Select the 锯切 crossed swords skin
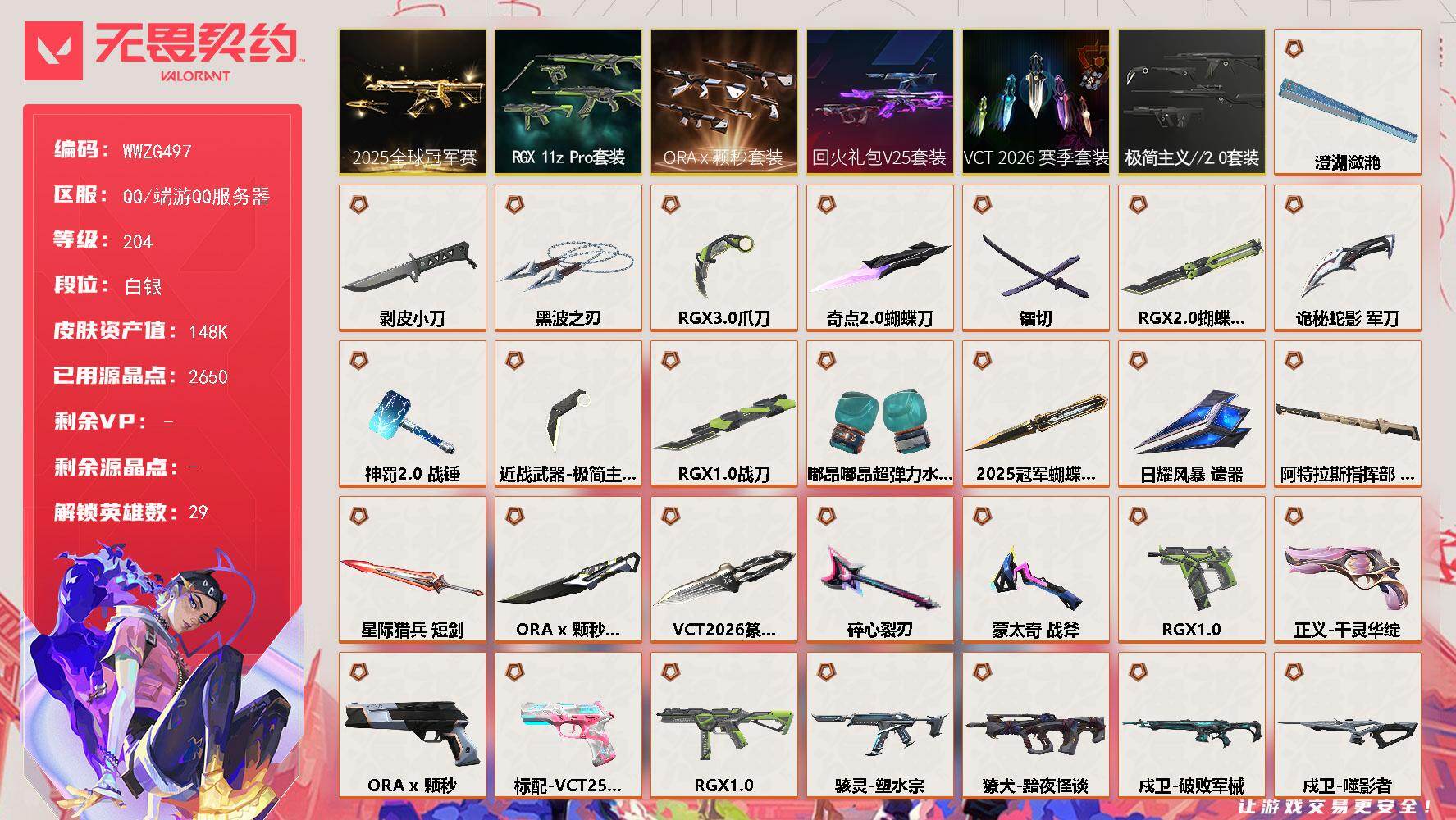1456x820 pixels. coord(1035,257)
